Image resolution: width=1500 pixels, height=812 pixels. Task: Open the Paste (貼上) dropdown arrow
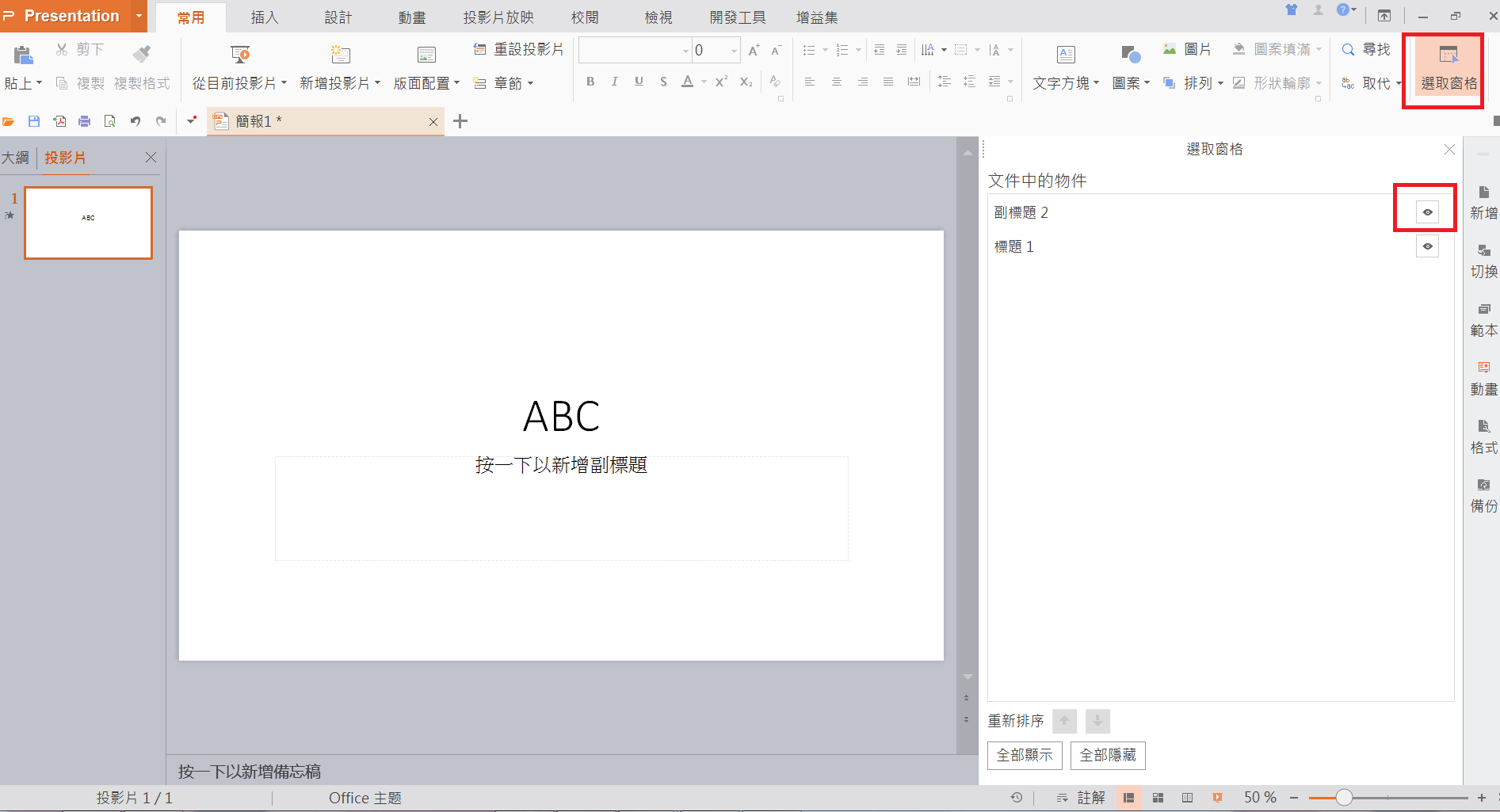[39, 82]
